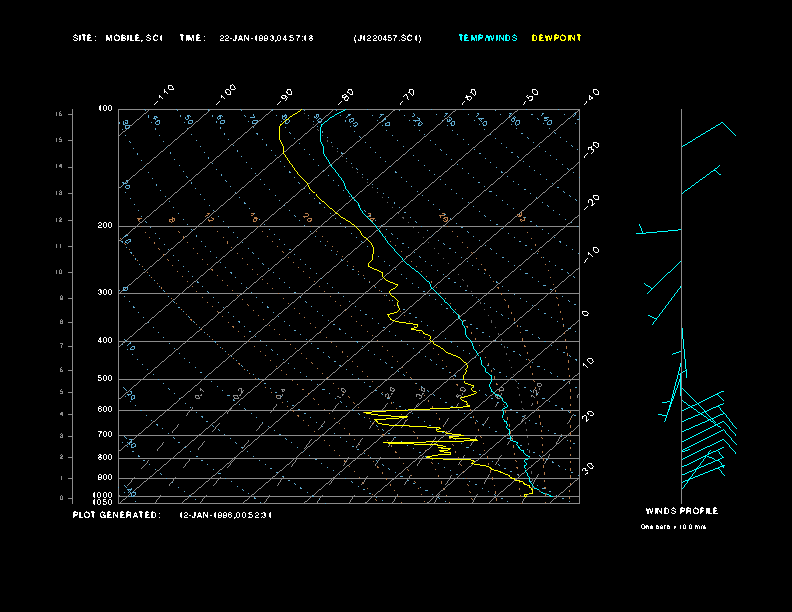Click the -80 temperature axis label
Image resolution: width=792 pixels, height=612 pixels.
coord(346,96)
